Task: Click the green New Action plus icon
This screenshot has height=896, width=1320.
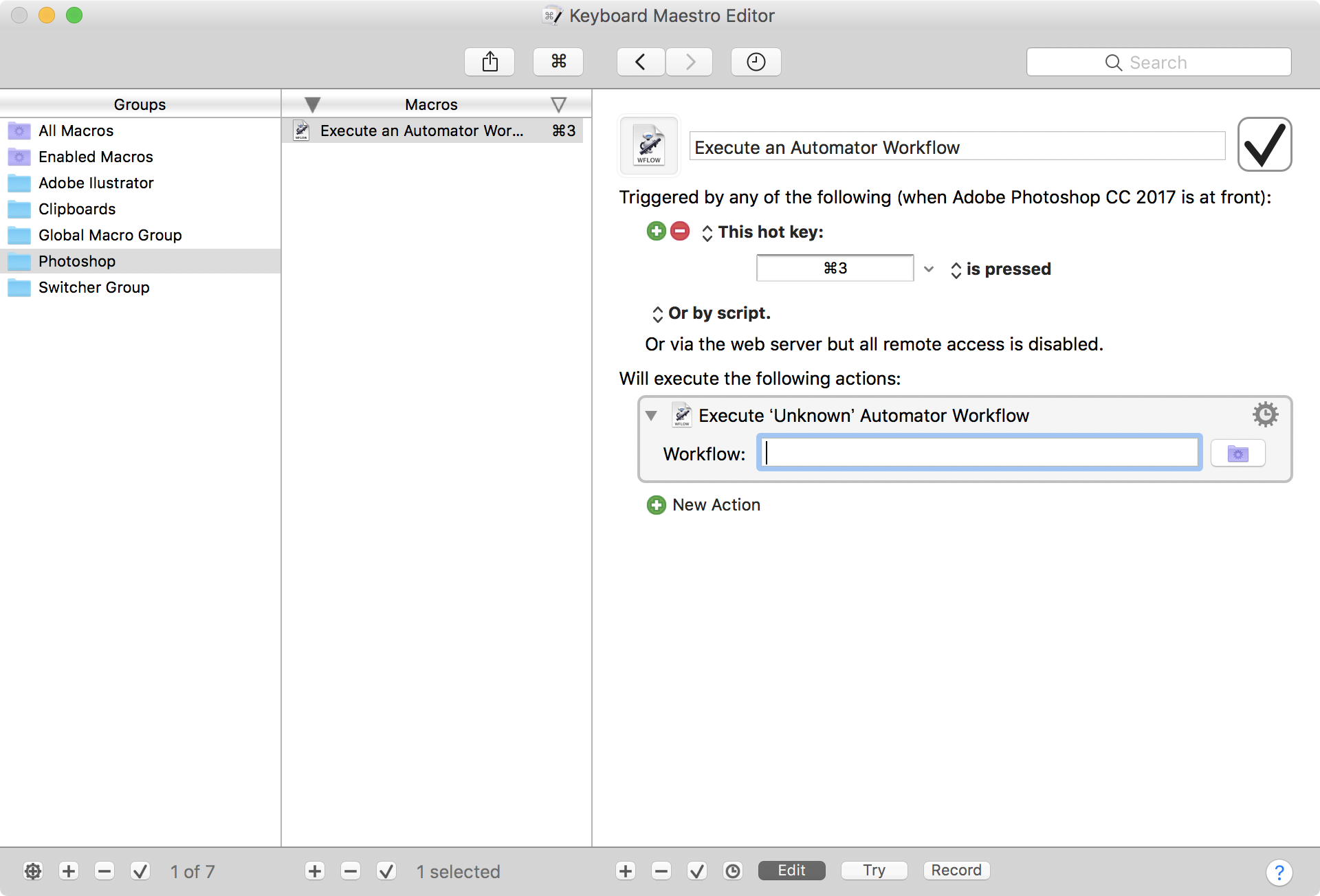Action: tap(657, 505)
